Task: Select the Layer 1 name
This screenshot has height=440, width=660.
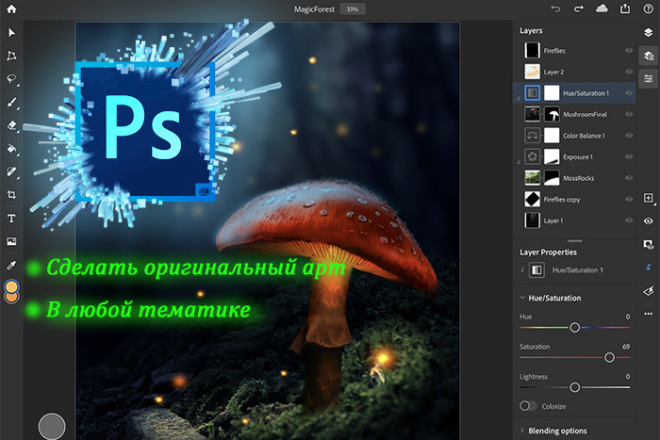Action: 553,221
